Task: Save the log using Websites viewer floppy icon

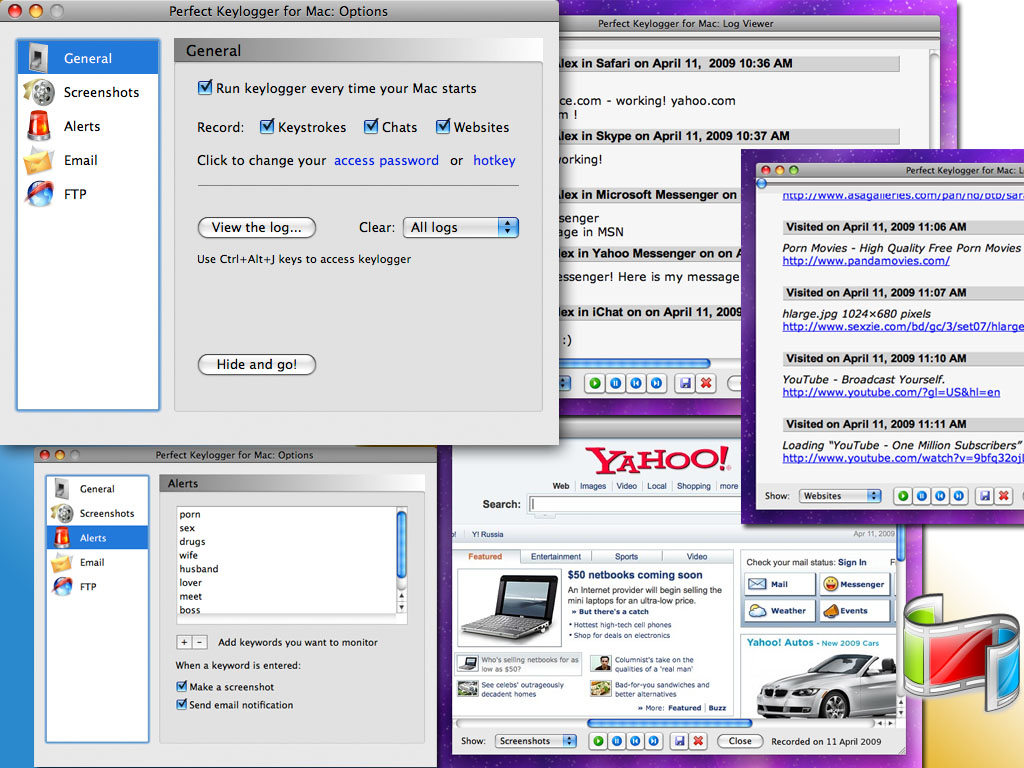Action: coord(985,496)
